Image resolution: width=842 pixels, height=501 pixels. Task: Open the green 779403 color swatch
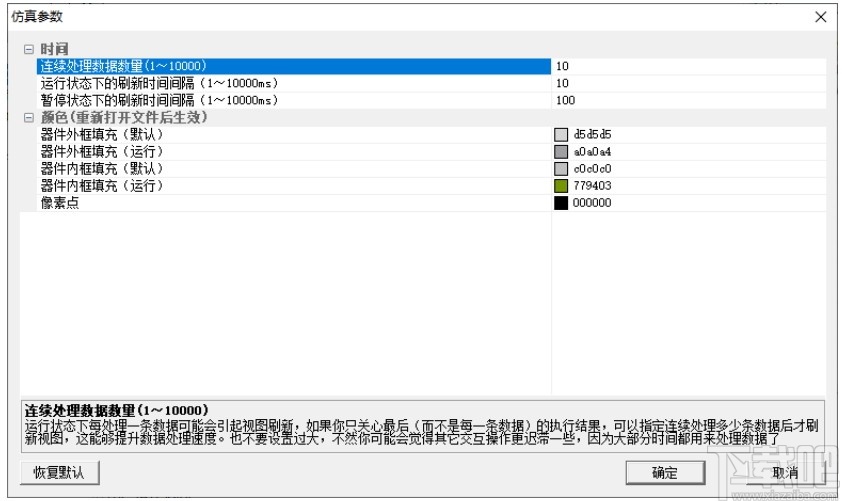tap(561, 186)
